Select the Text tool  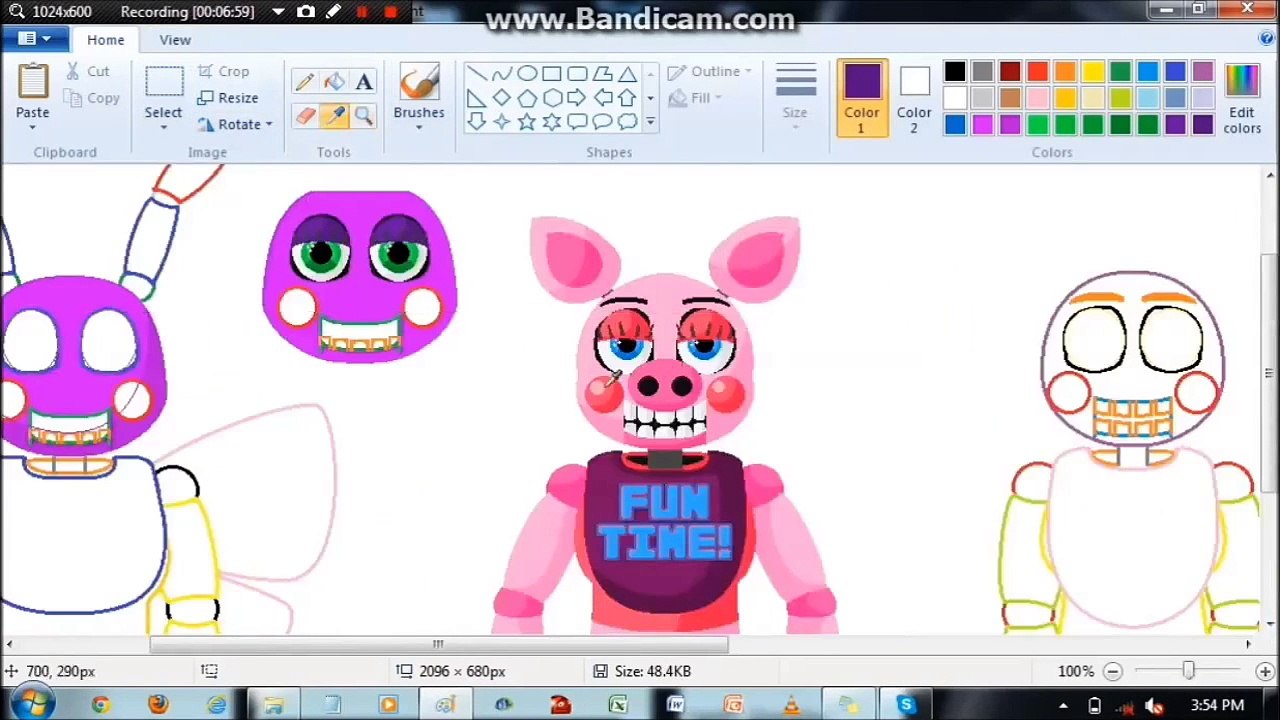363,82
